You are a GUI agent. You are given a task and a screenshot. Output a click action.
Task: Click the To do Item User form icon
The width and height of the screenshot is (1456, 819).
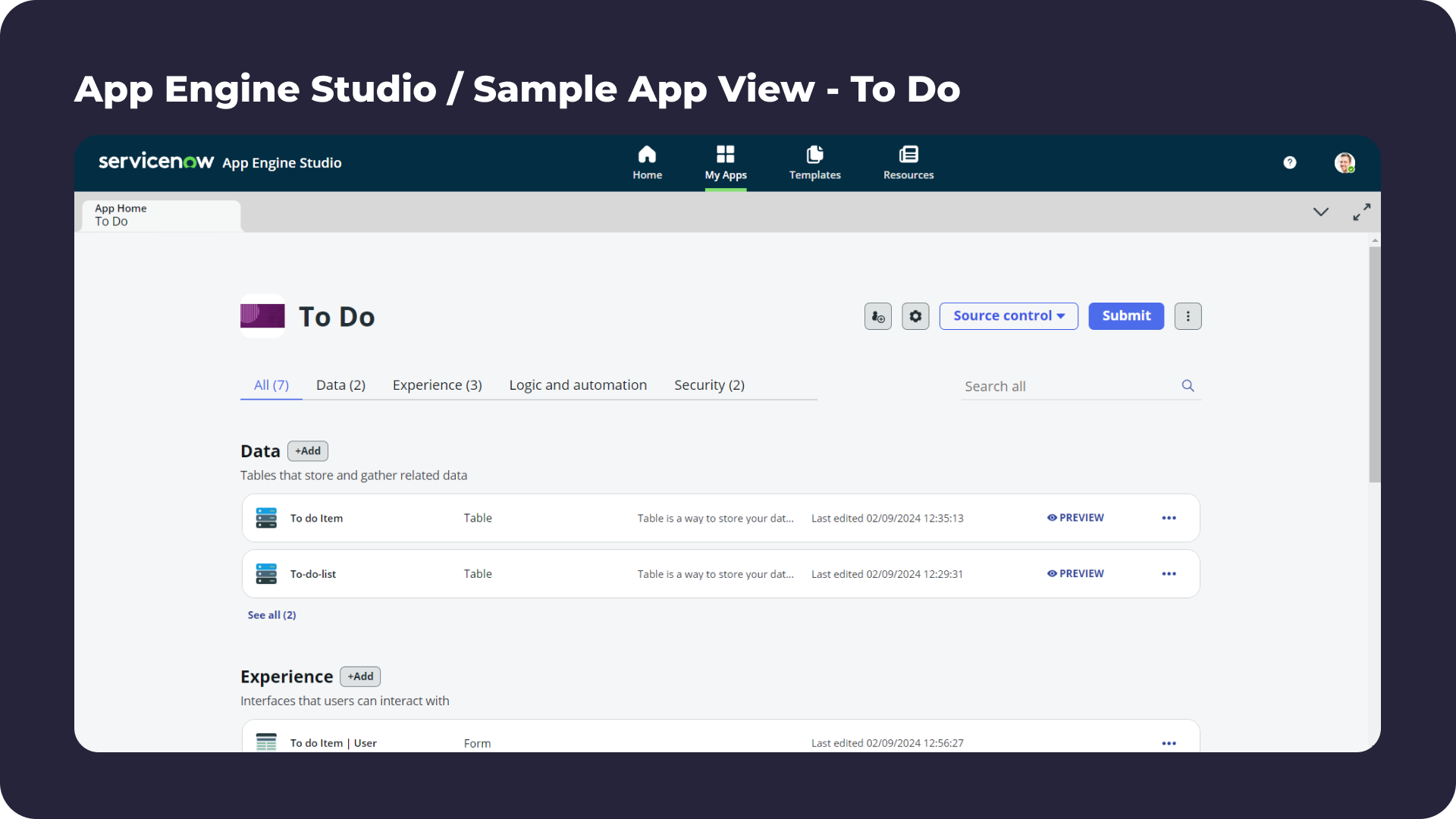[x=266, y=742]
